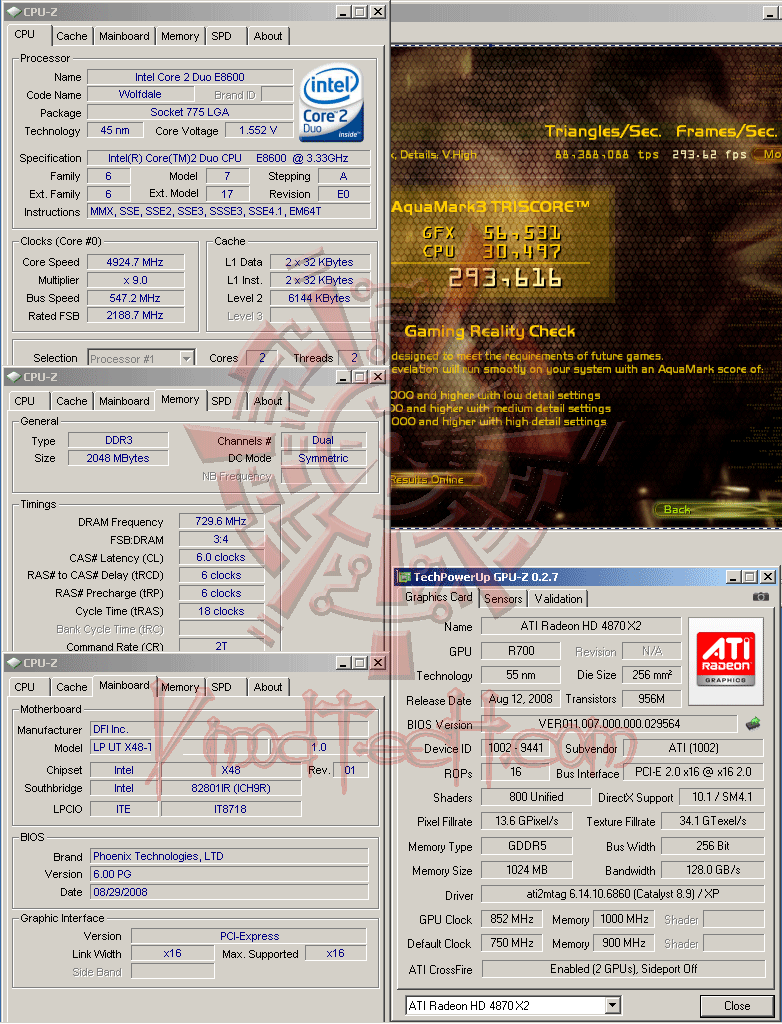Click the Channels value Dual
This screenshot has height=1024, width=782.
[323, 440]
